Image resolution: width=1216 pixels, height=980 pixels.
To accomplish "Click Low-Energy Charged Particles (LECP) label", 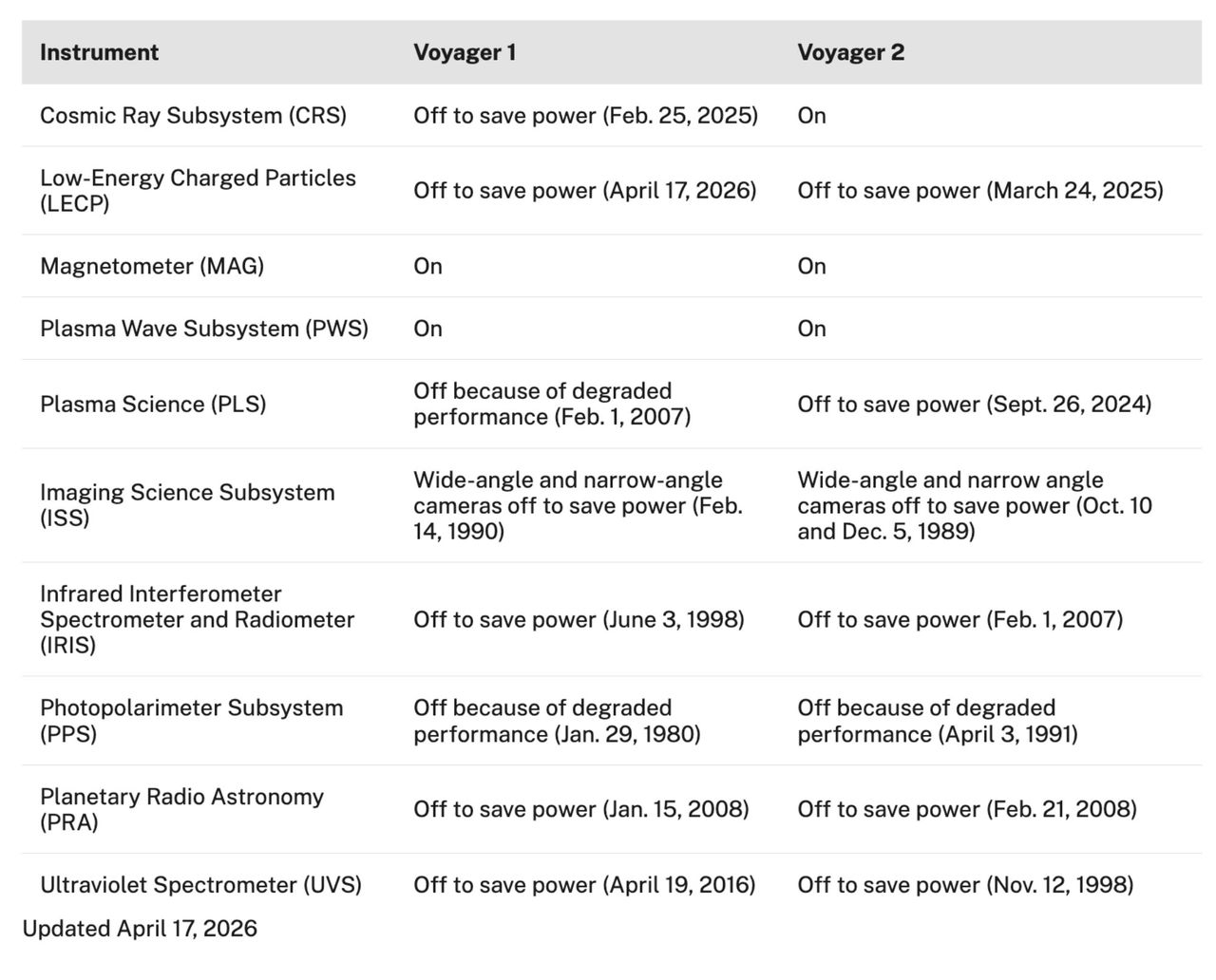I will (x=198, y=190).
